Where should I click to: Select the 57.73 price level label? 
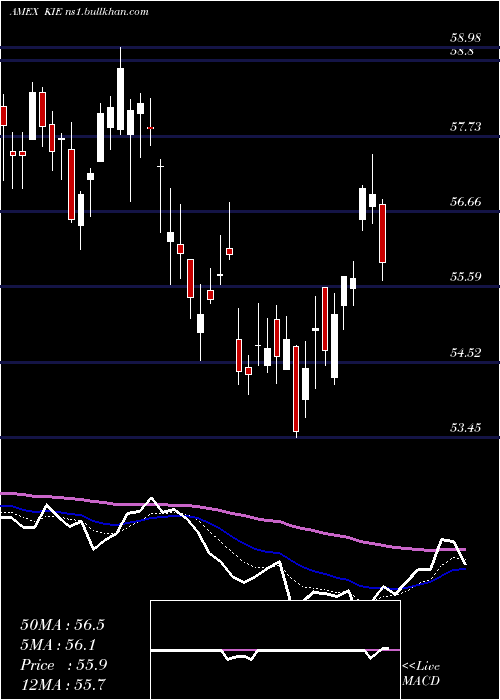pyautogui.click(x=465, y=127)
